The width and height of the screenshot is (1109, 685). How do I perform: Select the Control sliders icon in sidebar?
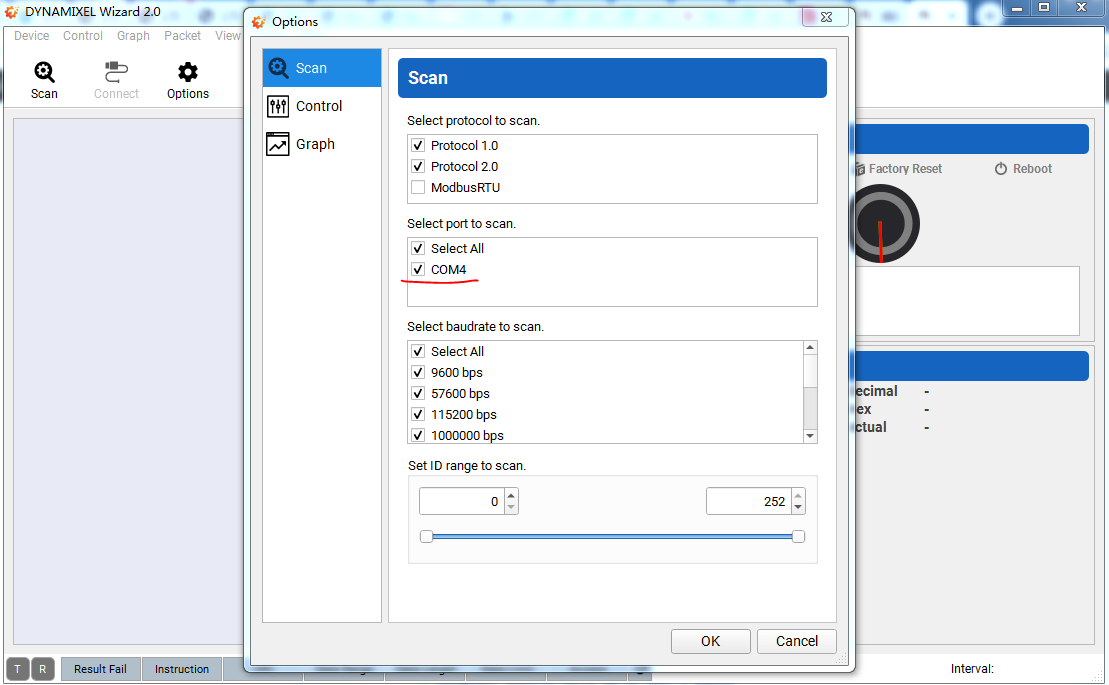pyautogui.click(x=278, y=106)
